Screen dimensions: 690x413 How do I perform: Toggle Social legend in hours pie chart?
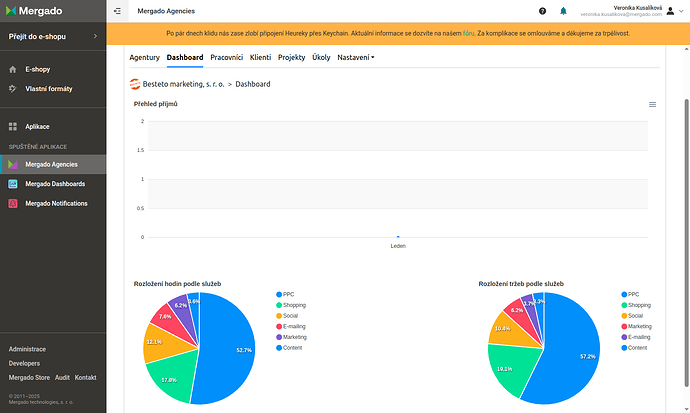(x=287, y=316)
